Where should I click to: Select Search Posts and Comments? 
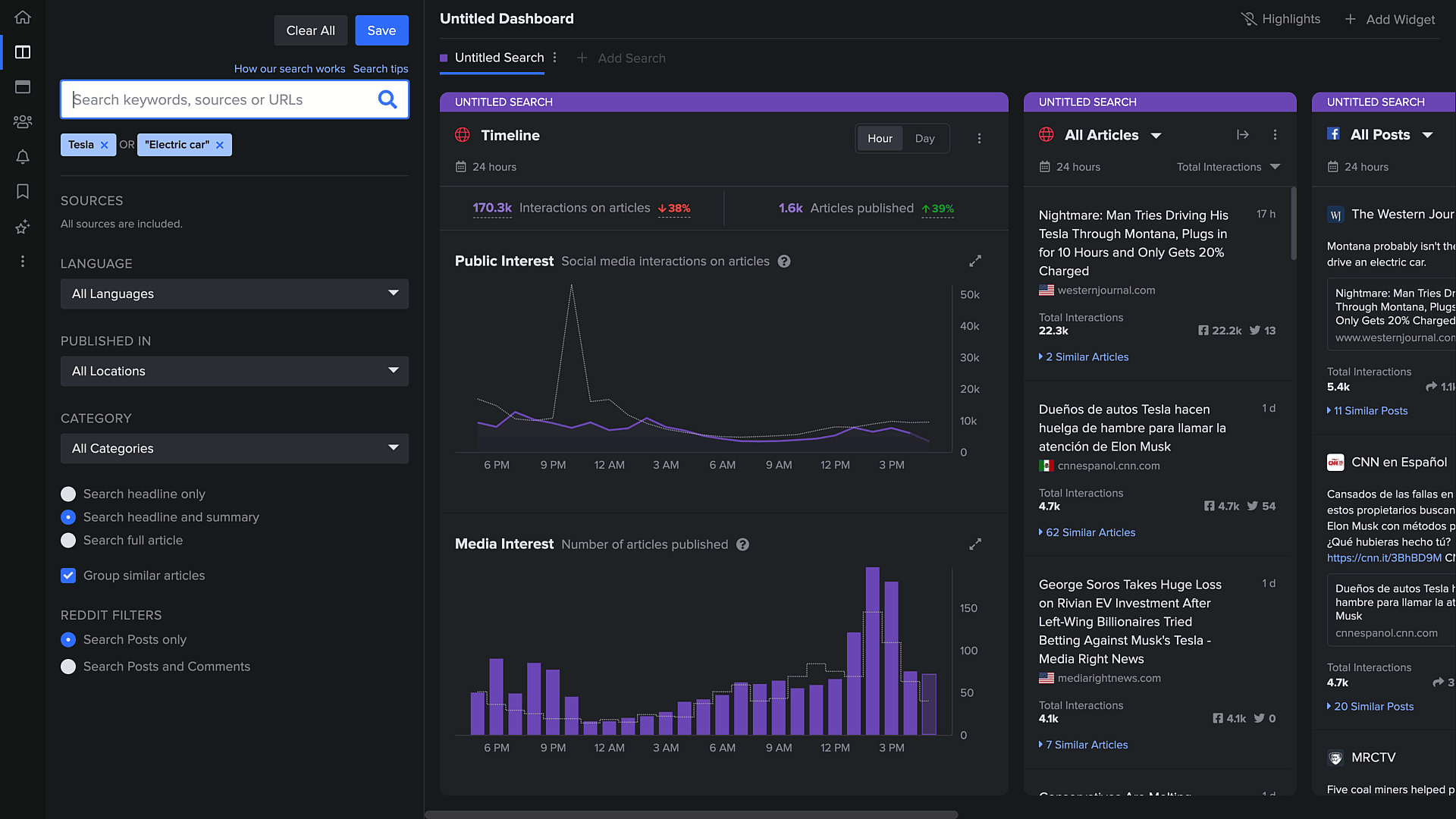68,667
